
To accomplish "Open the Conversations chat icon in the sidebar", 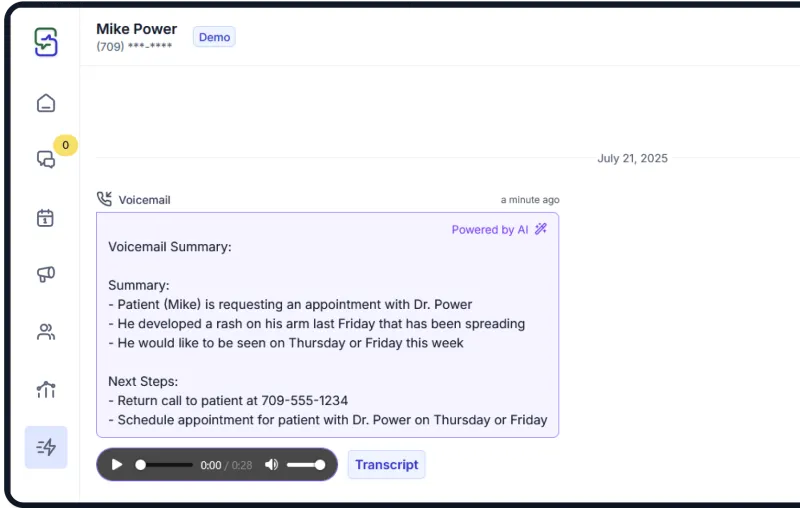I will coord(46,159).
